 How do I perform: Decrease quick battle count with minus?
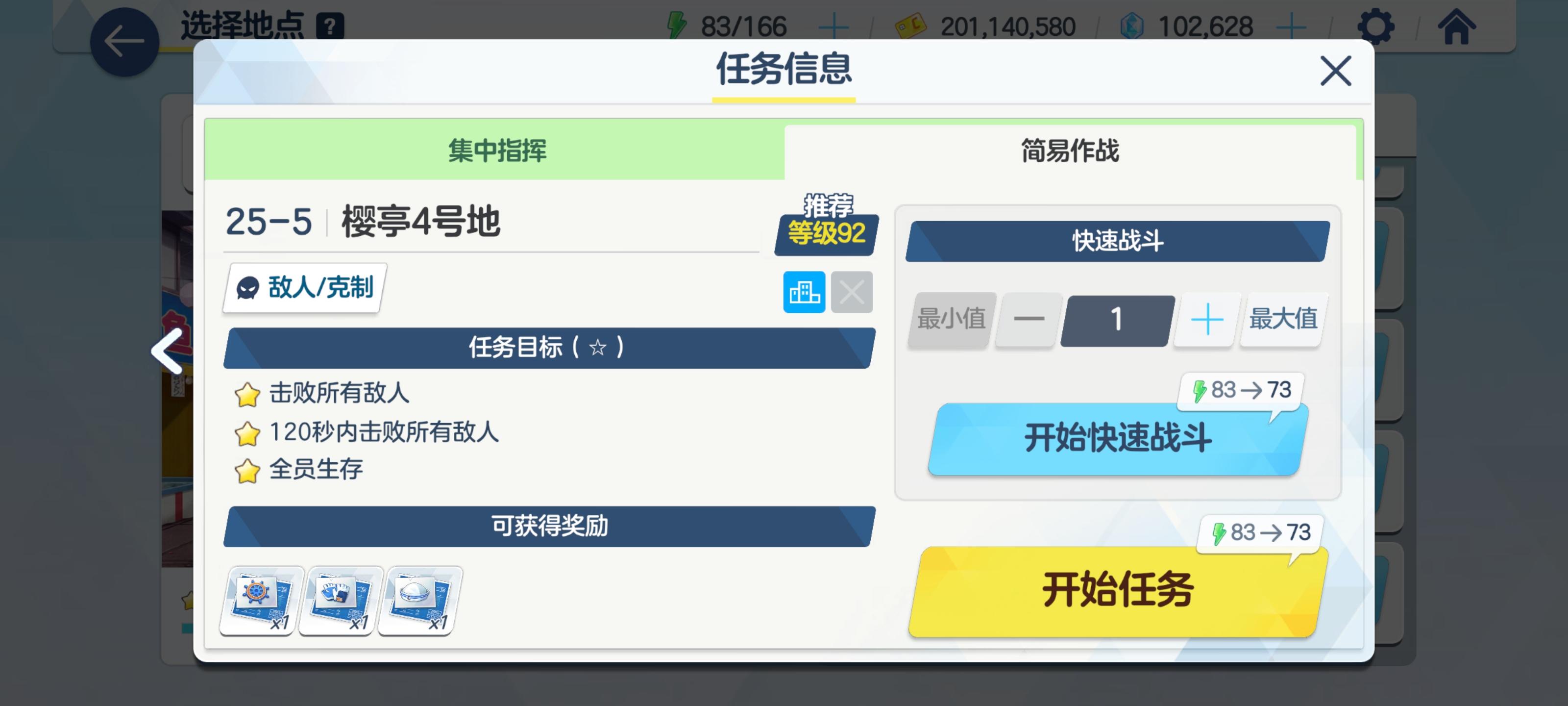[x=1028, y=319]
